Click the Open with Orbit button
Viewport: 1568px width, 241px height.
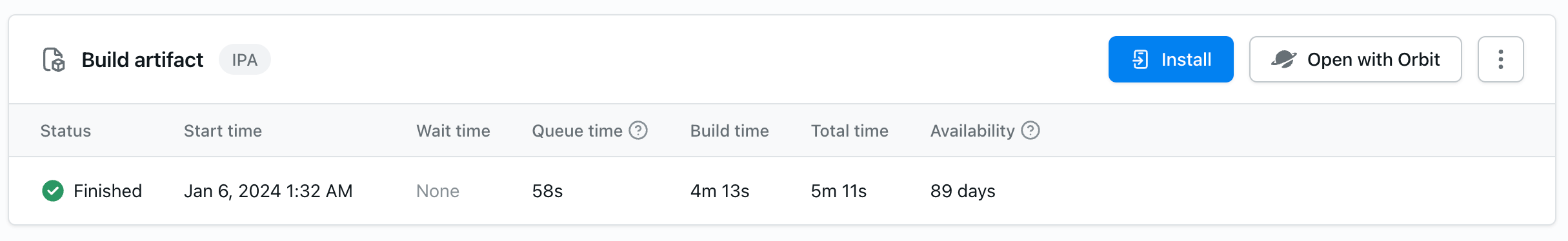[x=1355, y=59]
